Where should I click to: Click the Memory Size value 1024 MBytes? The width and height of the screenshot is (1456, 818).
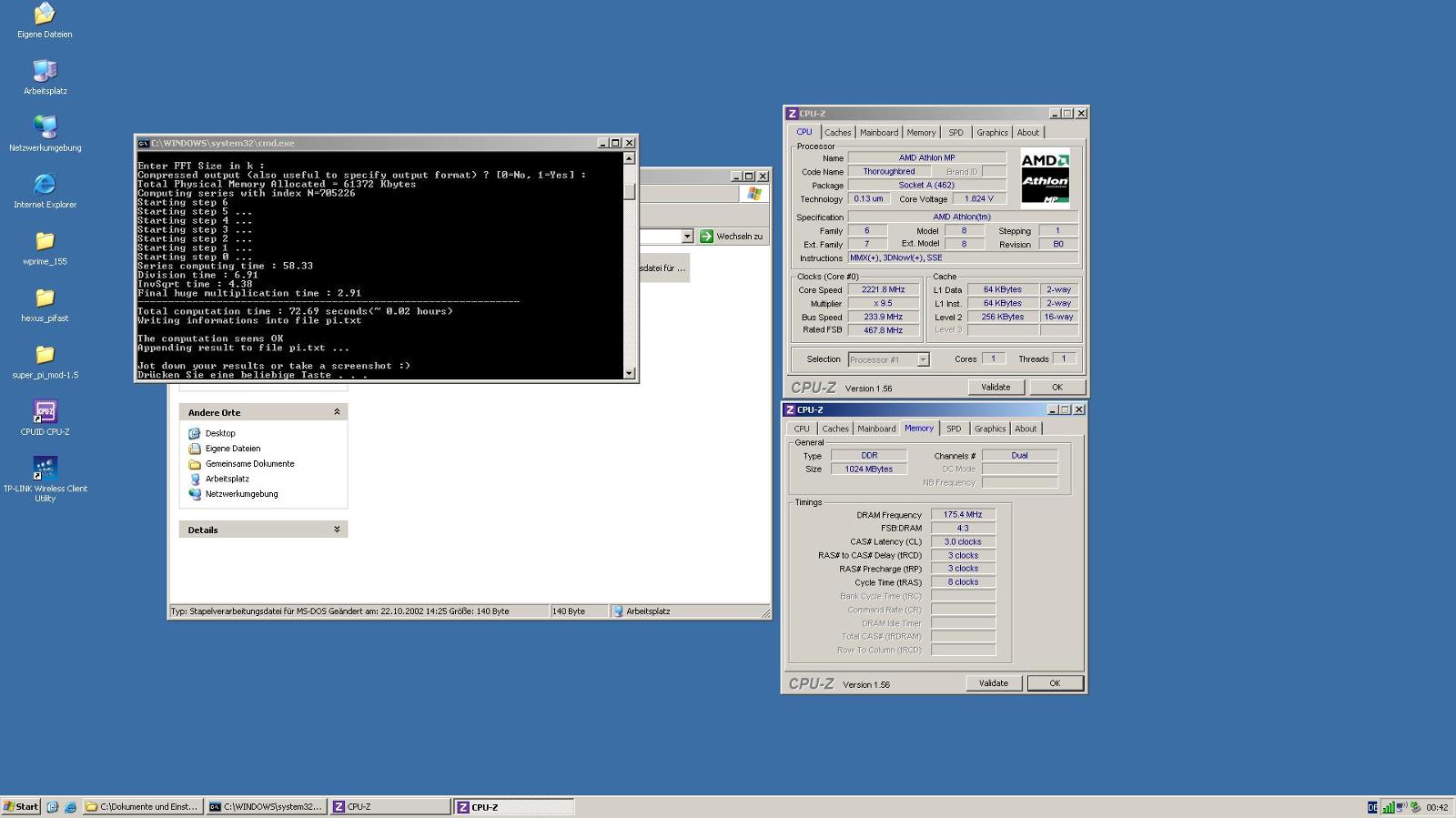[x=869, y=470]
